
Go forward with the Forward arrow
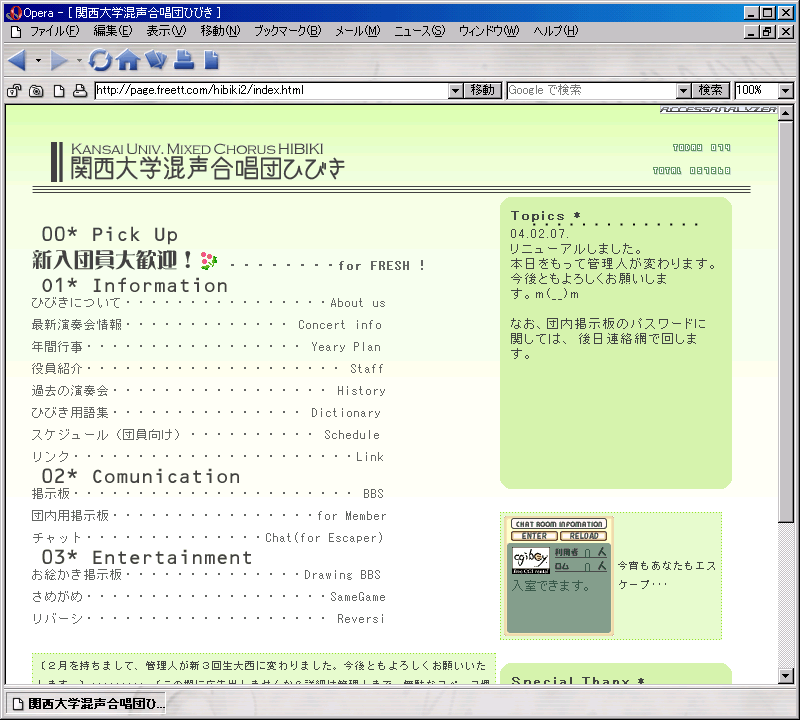(x=59, y=60)
